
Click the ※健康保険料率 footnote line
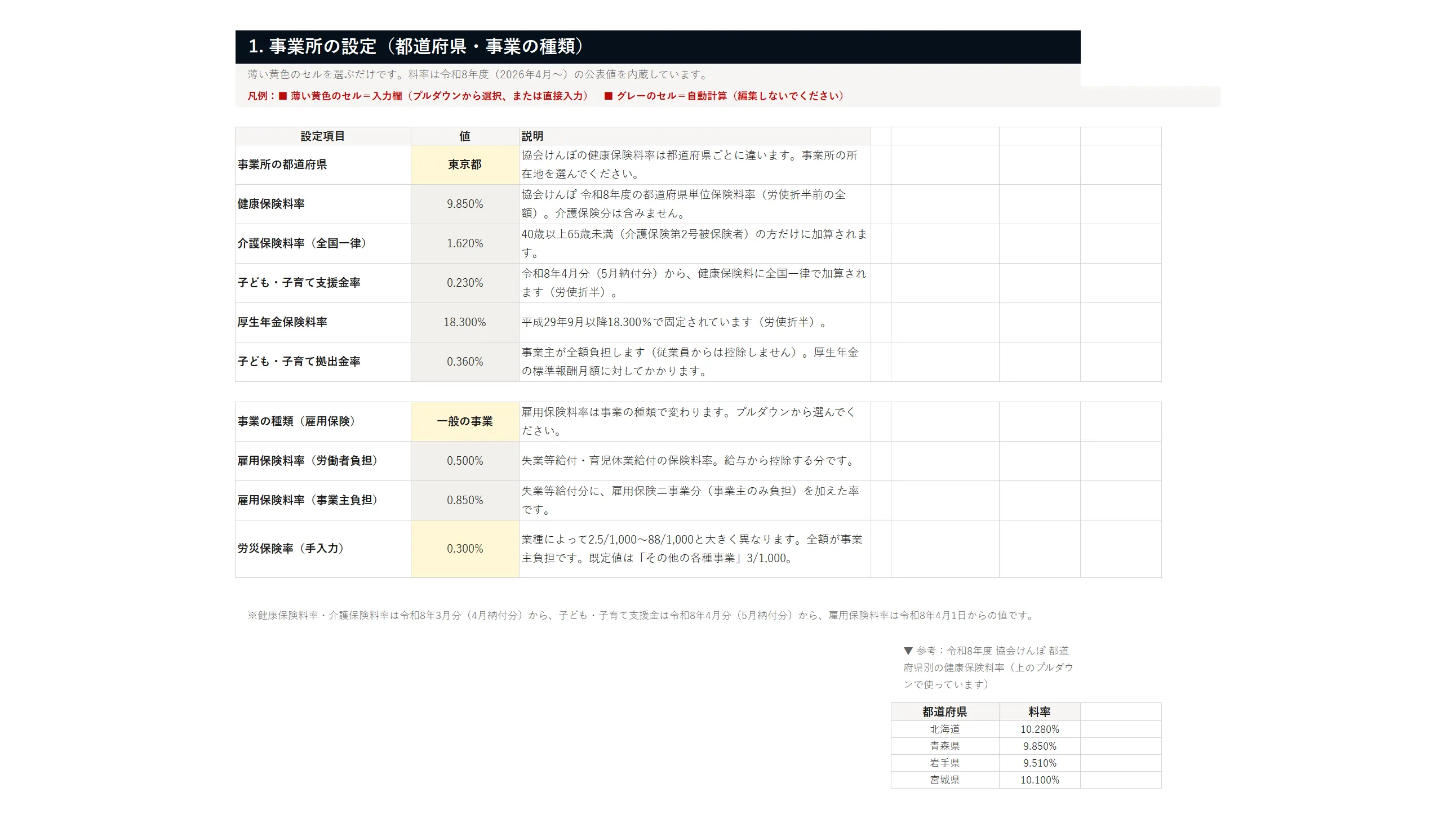(642, 615)
